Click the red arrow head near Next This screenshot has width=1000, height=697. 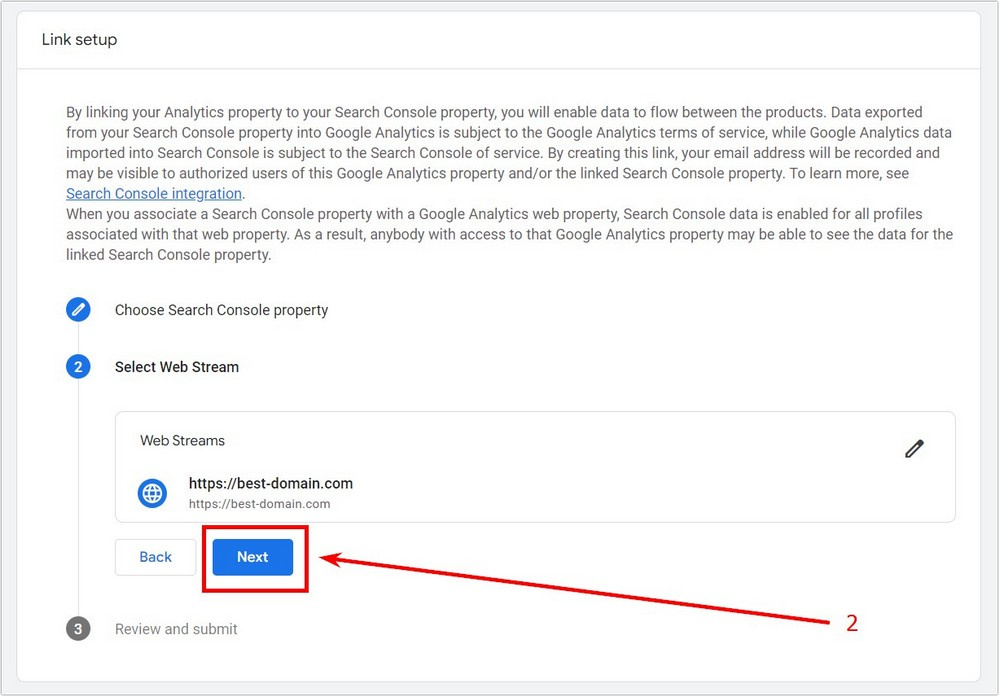pyautogui.click(x=332, y=559)
